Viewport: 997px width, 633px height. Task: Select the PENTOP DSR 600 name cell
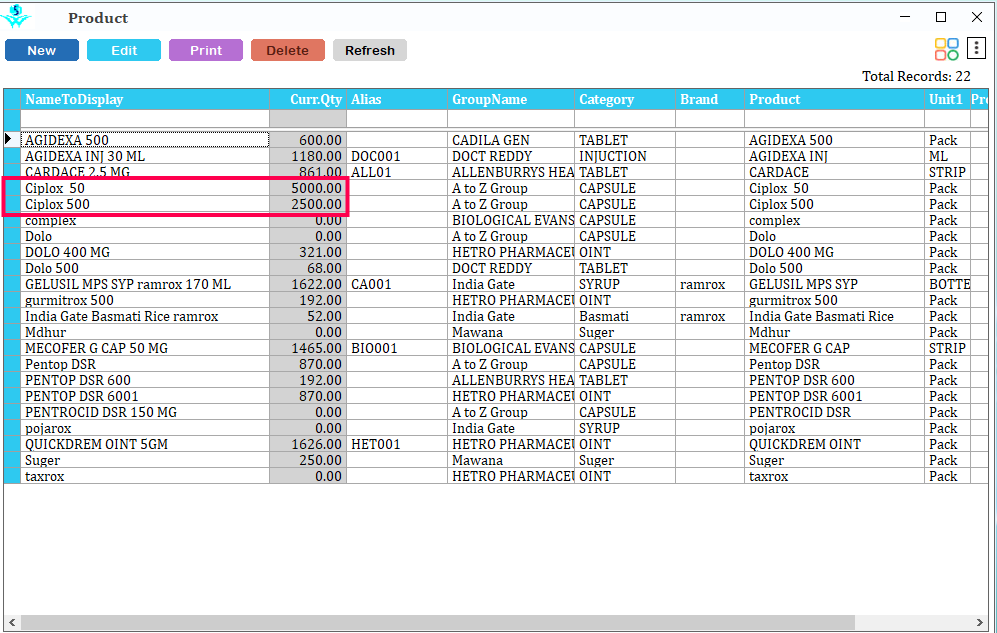pyautogui.click(x=145, y=380)
